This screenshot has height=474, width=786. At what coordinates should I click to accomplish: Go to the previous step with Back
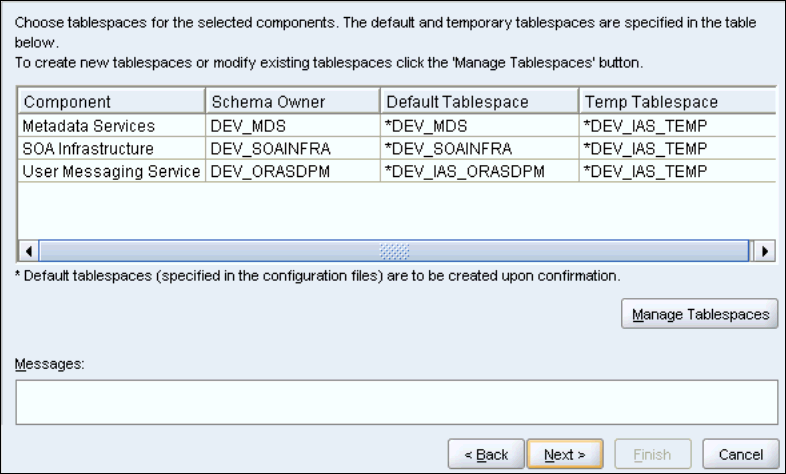tap(485, 453)
